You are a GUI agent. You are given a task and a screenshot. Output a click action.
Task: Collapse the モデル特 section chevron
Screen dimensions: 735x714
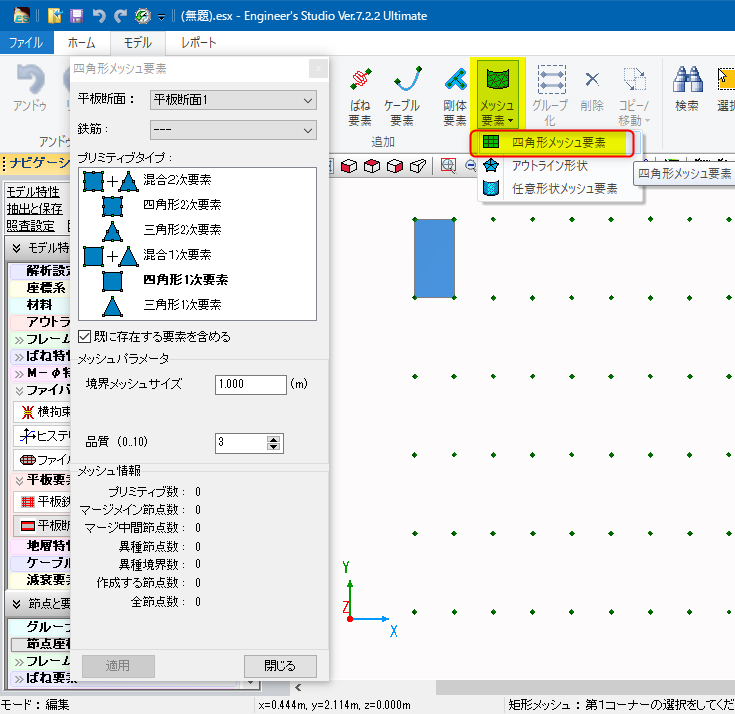point(16,248)
